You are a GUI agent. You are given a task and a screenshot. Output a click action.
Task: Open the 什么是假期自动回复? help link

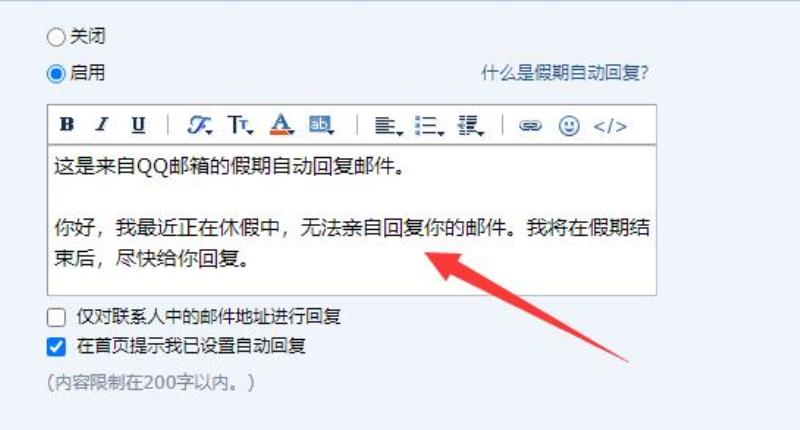(565, 73)
